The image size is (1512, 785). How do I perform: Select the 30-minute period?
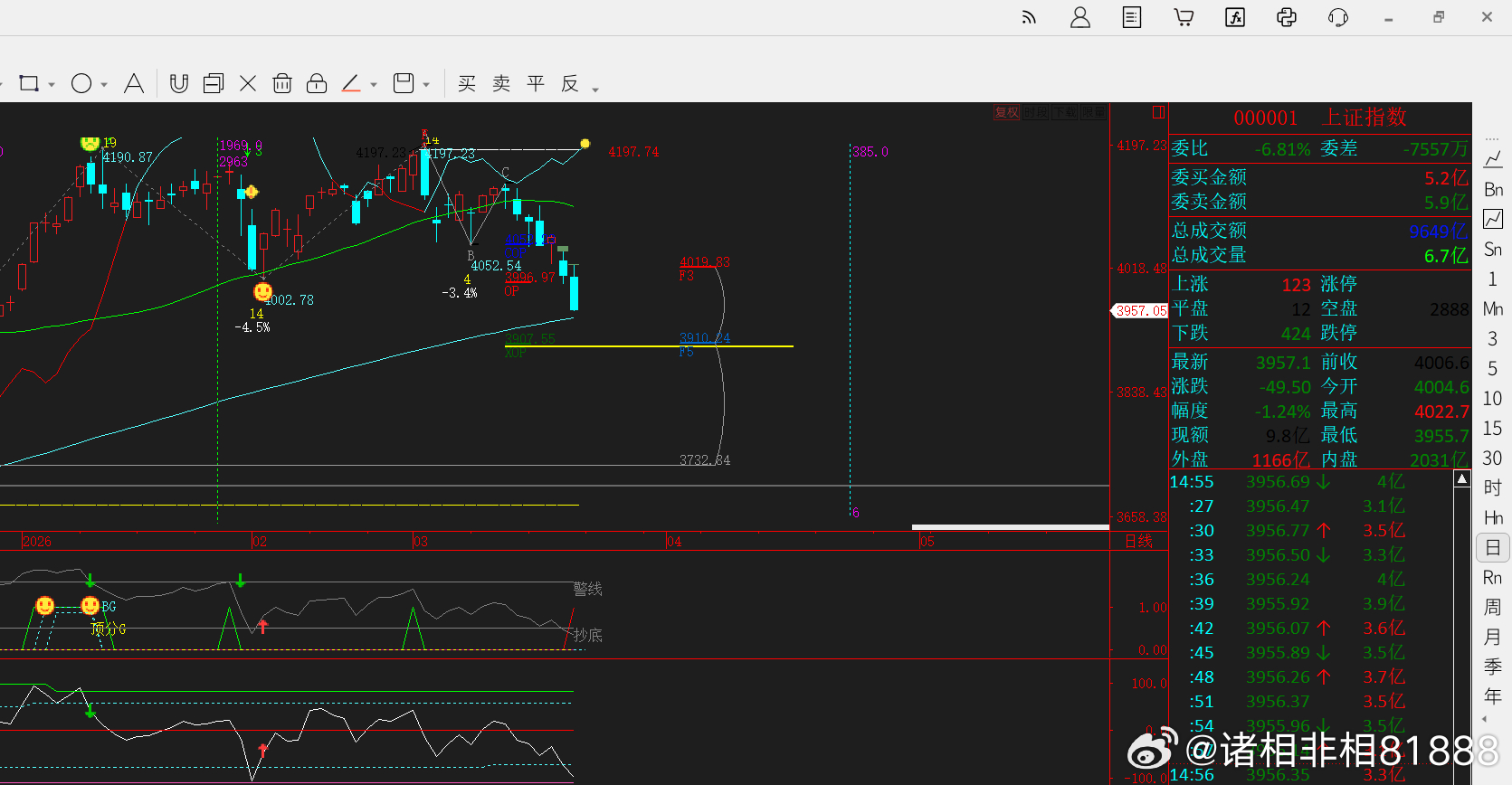point(1493,458)
